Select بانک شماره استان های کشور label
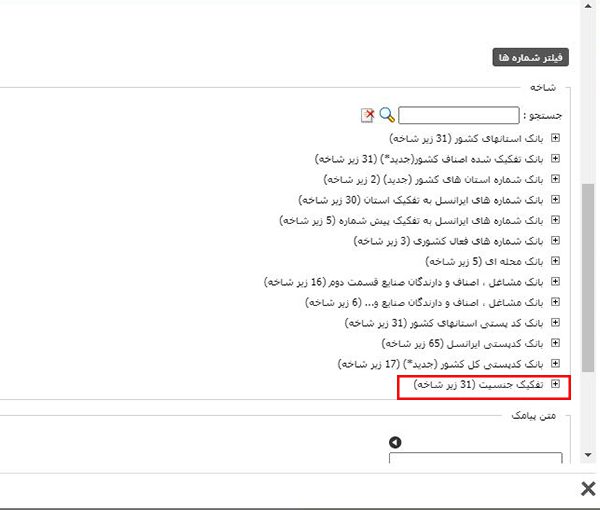Viewport: 600px width, 510px height. point(434,179)
